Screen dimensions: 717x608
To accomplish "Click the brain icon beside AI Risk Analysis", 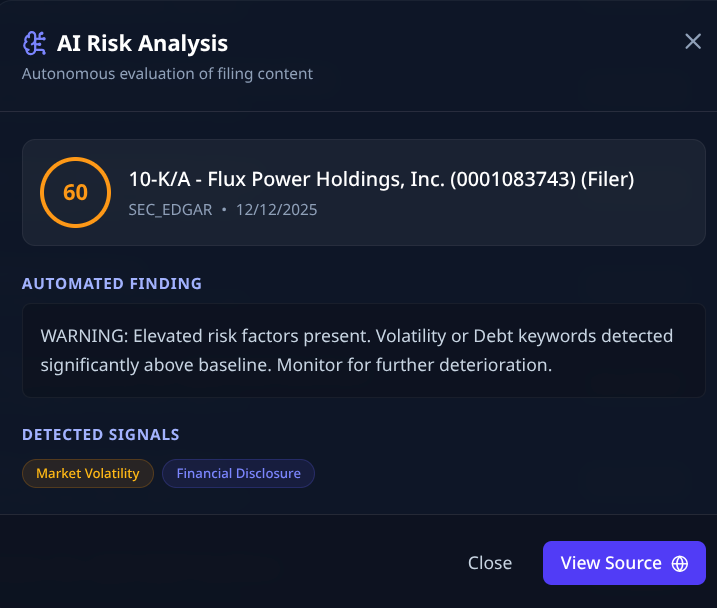I will click(35, 43).
